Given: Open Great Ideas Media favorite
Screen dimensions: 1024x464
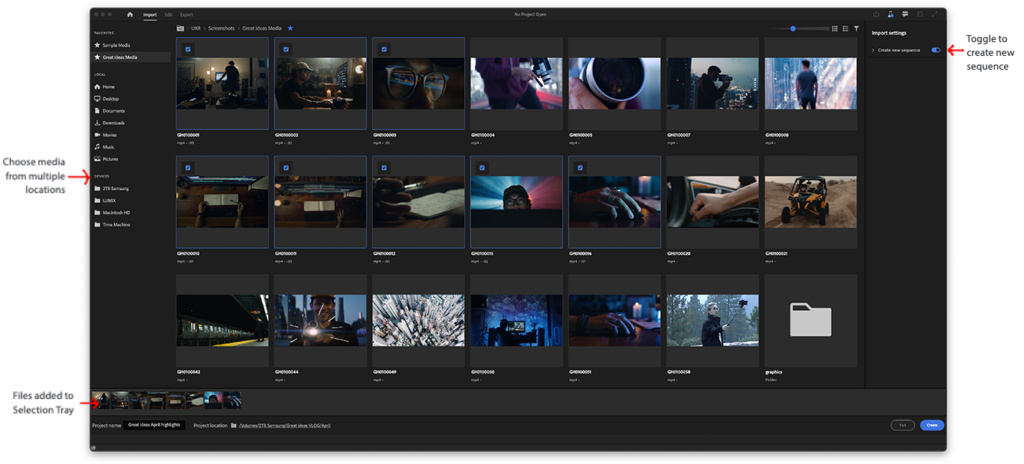Looking at the screenshot, I should pyautogui.click(x=131, y=58).
